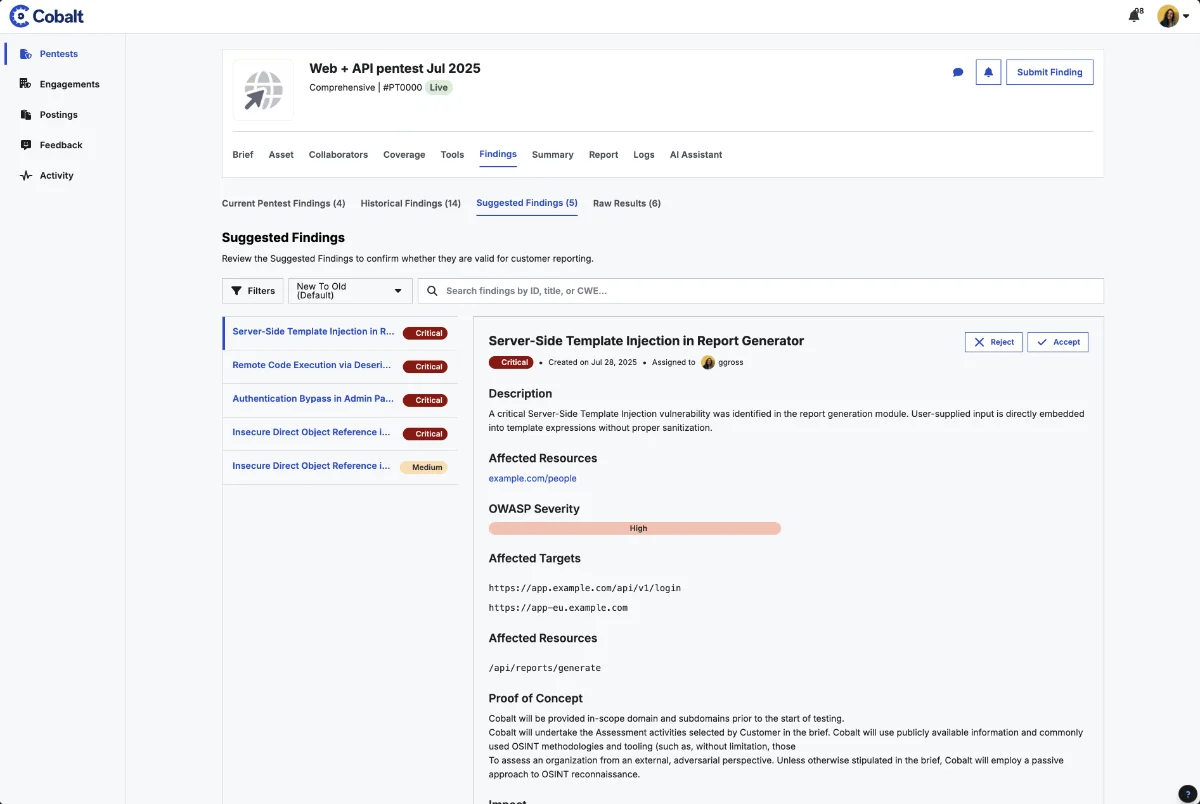Open the pentest comments chat icon
The height and width of the screenshot is (804, 1200).
coord(958,72)
